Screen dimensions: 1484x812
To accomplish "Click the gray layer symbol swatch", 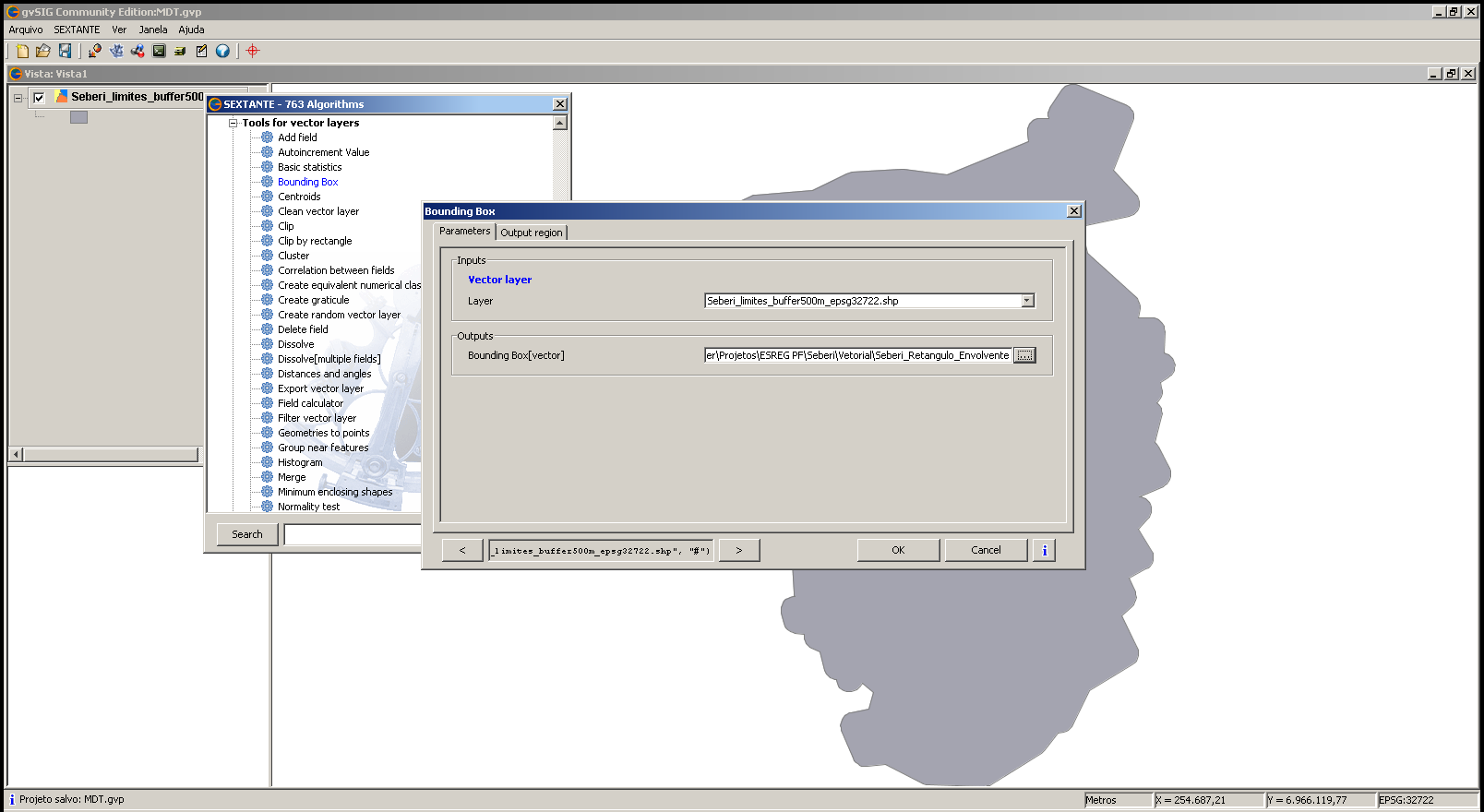I will point(78,117).
